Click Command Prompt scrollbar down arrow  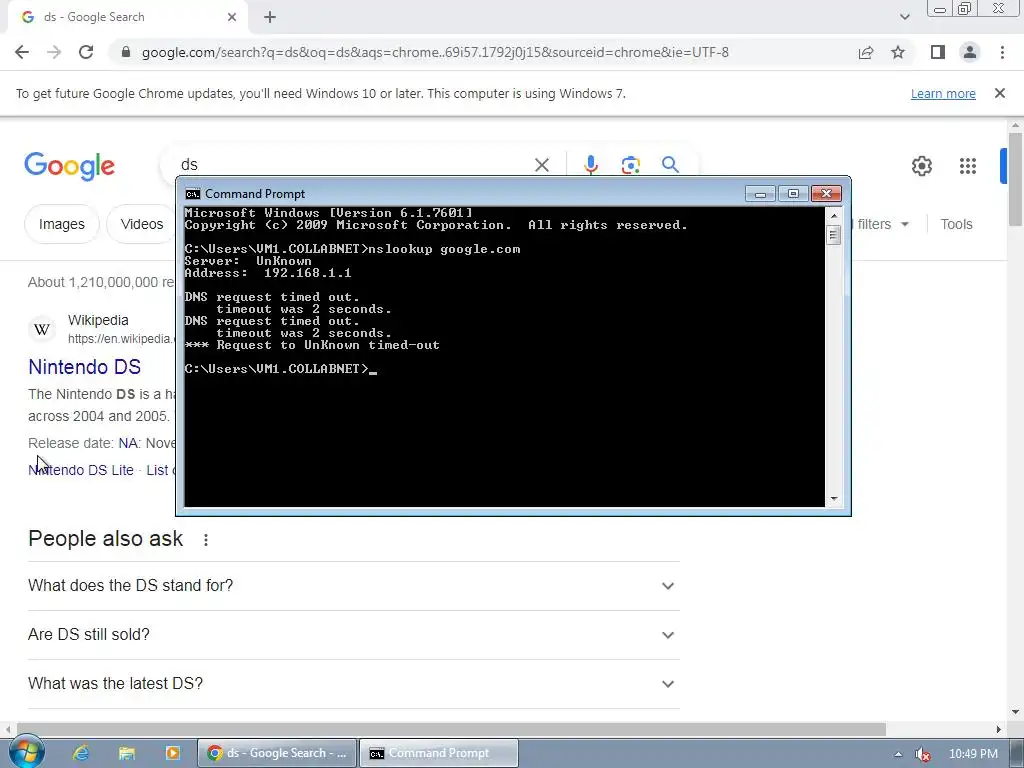coord(833,499)
